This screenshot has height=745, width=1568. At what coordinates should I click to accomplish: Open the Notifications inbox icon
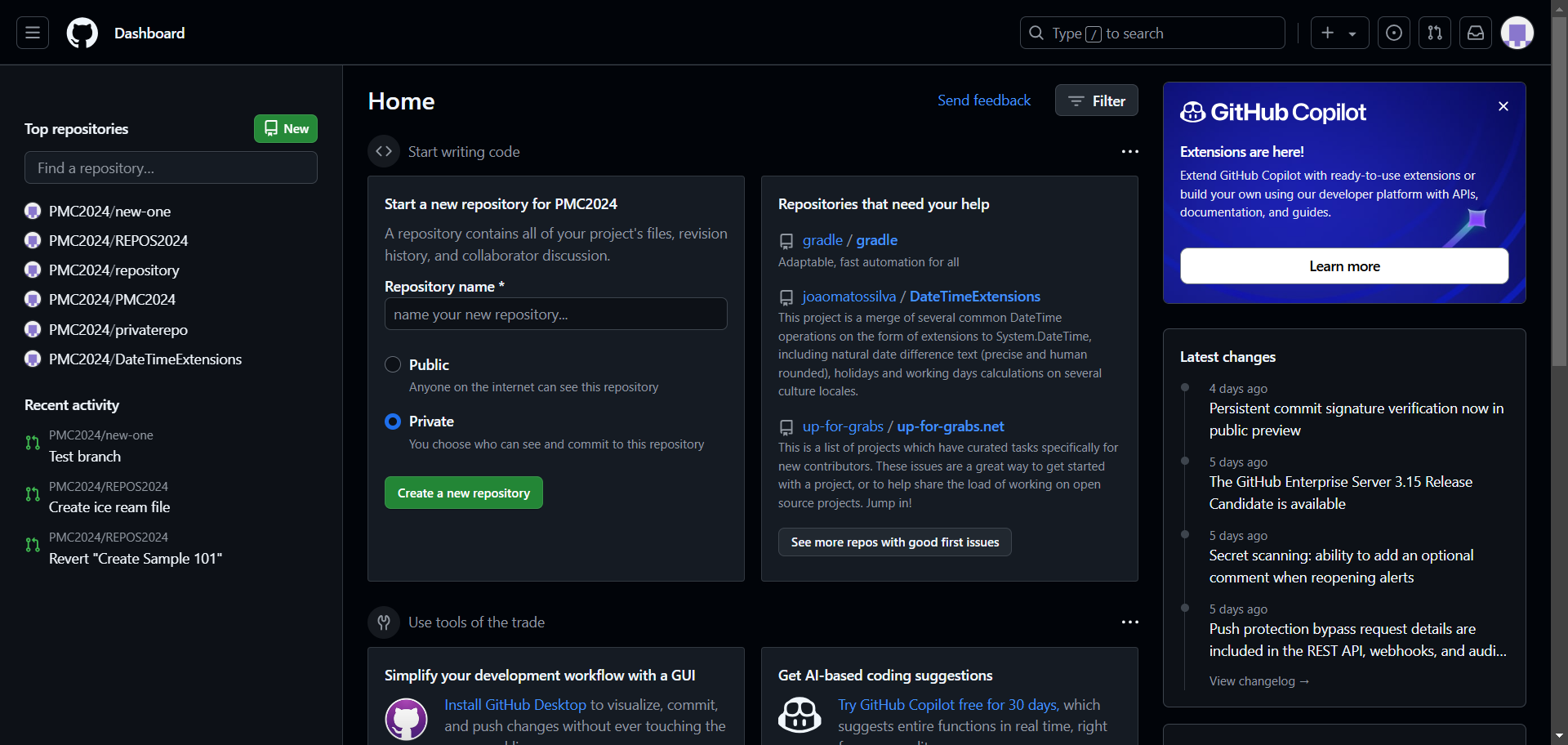pyautogui.click(x=1476, y=33)
